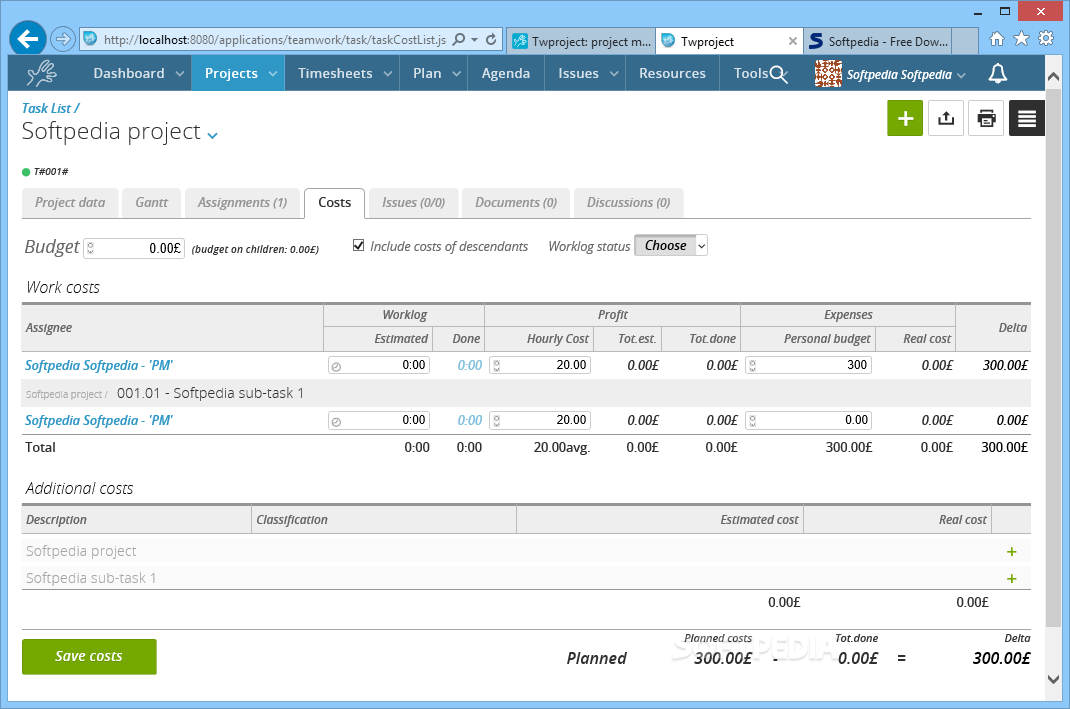Click the export upload icon button

coord(946,118)
